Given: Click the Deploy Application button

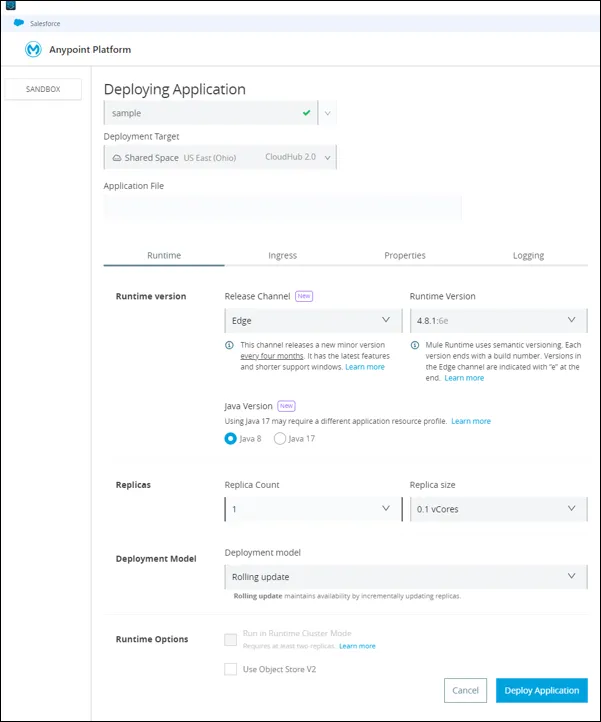Looking at the screenshot, I should 542,690.
